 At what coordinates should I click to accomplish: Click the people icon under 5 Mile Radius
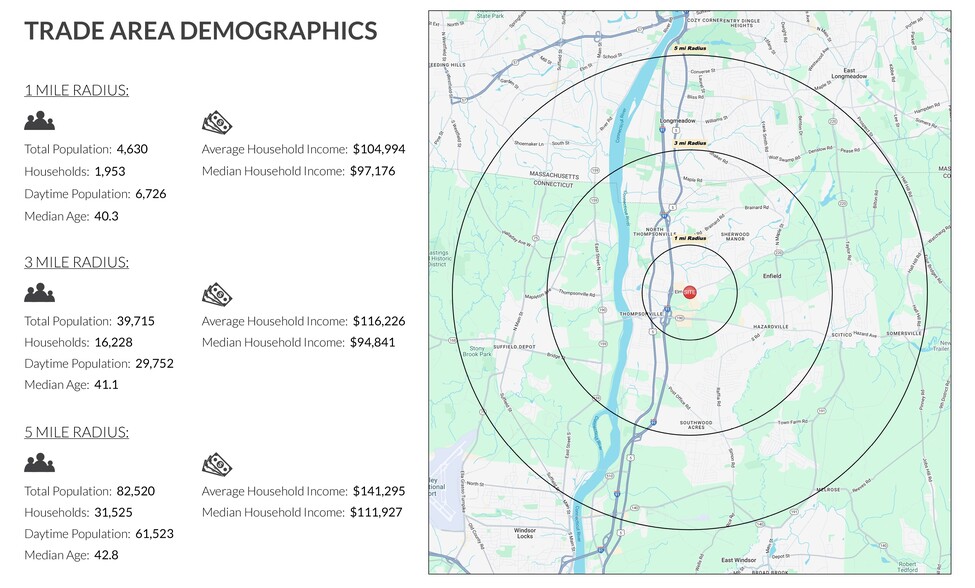[x=39, y=463]
